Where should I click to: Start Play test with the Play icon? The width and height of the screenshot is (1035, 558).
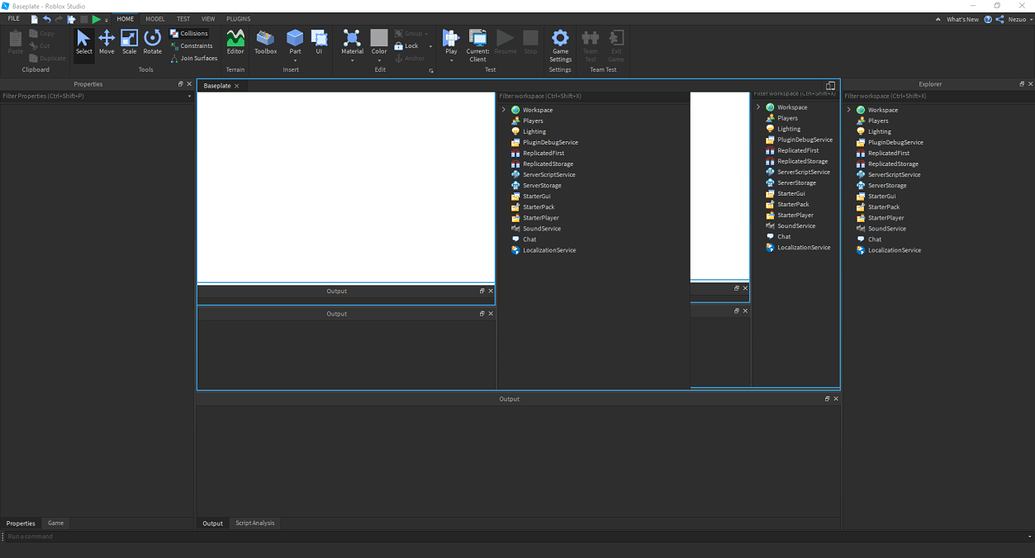pos(451,38)
